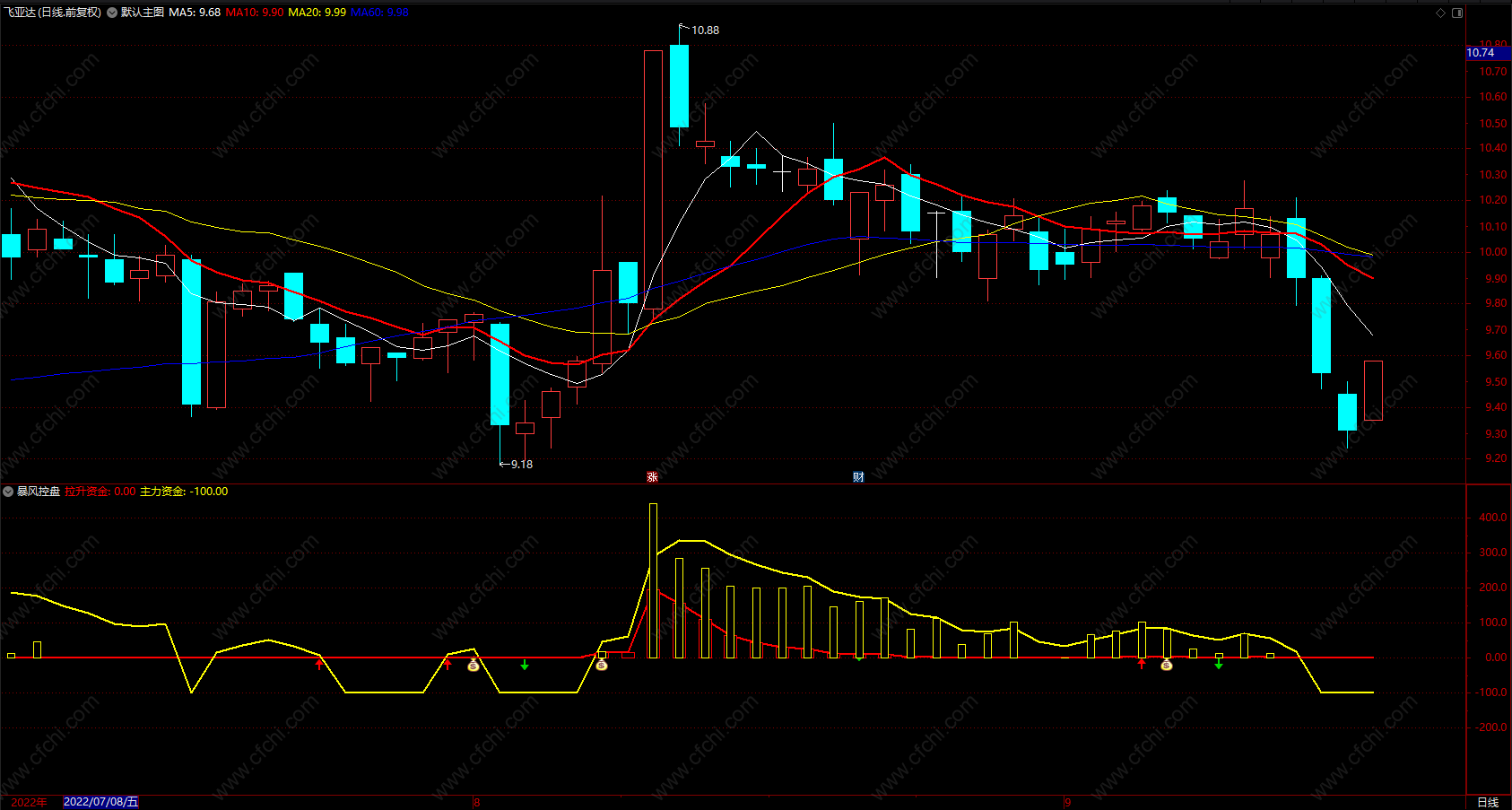Click the green down-arrow after first money bag

pyautogui.click(x=525, y=665)
